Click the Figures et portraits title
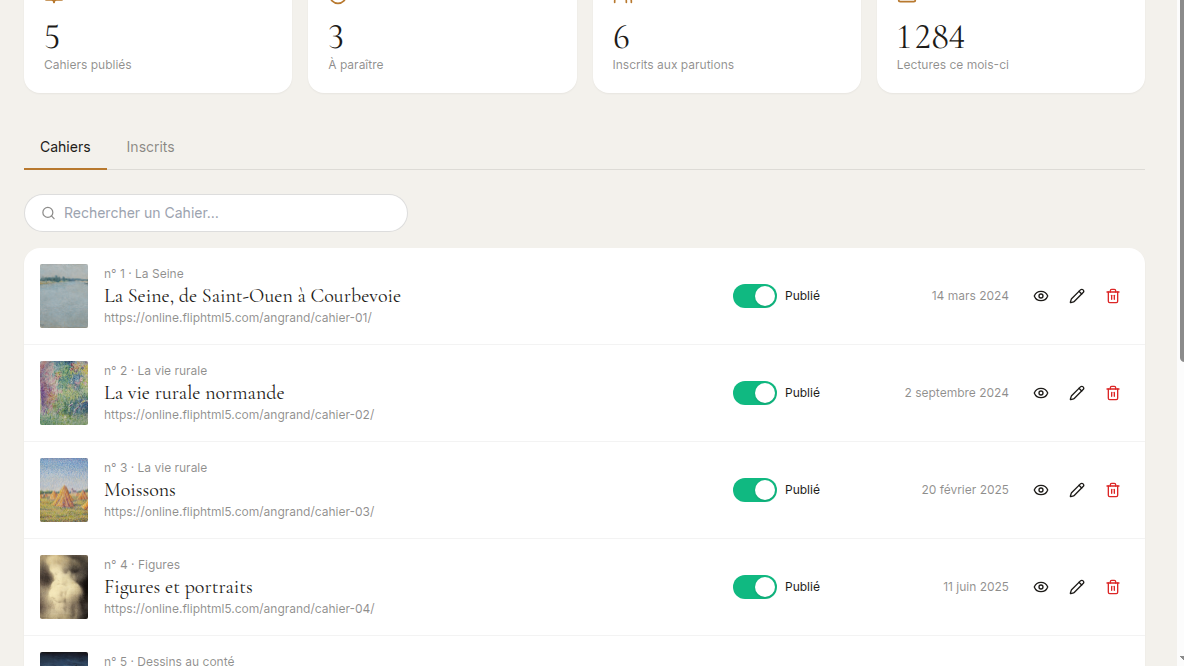Image resolution: width=1184 pixels, height=666 pixels. (178, 587)
